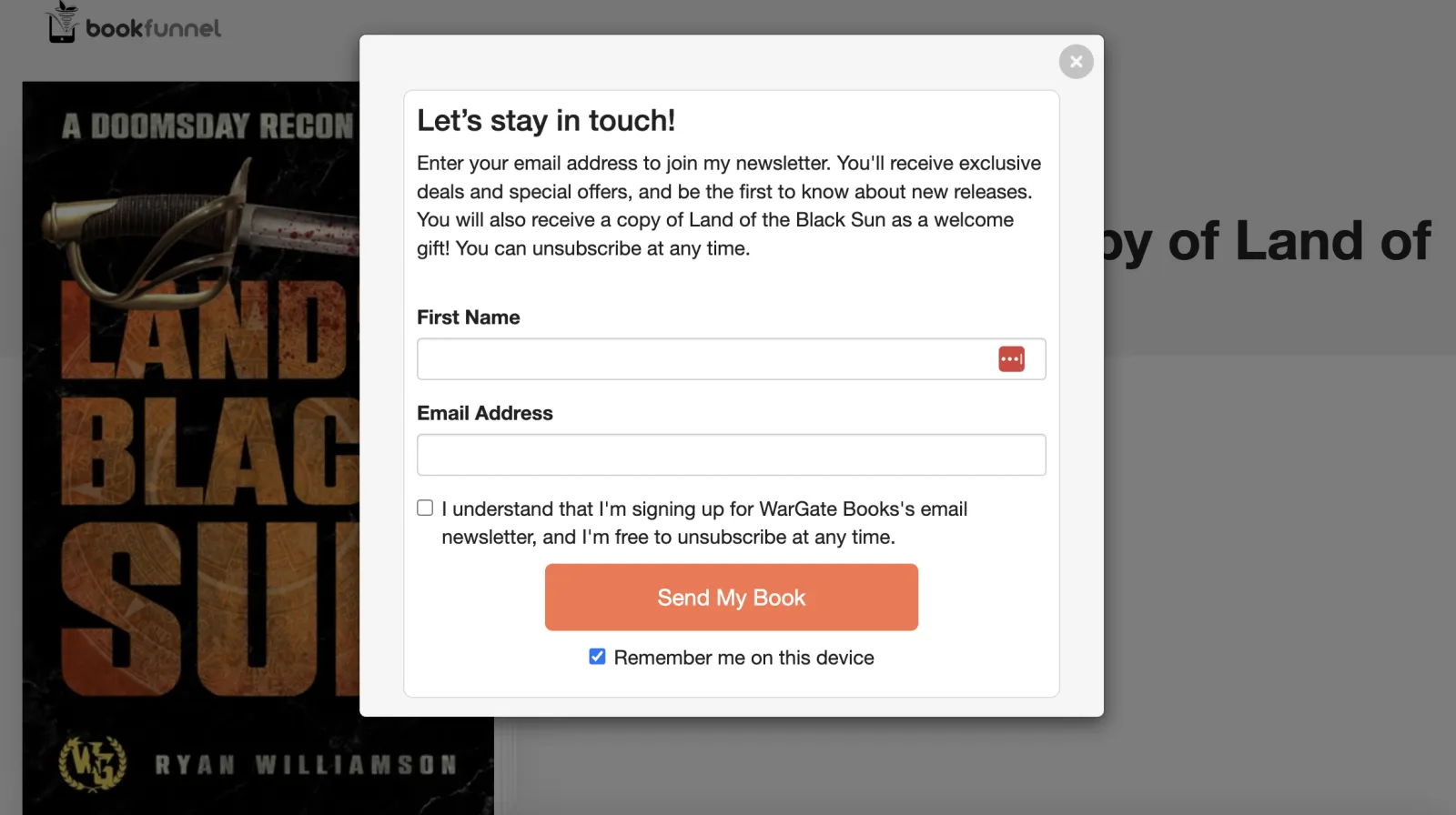Open the password manager icon in First Name
1456x815 pixels.
click(x=1011, y=359)
